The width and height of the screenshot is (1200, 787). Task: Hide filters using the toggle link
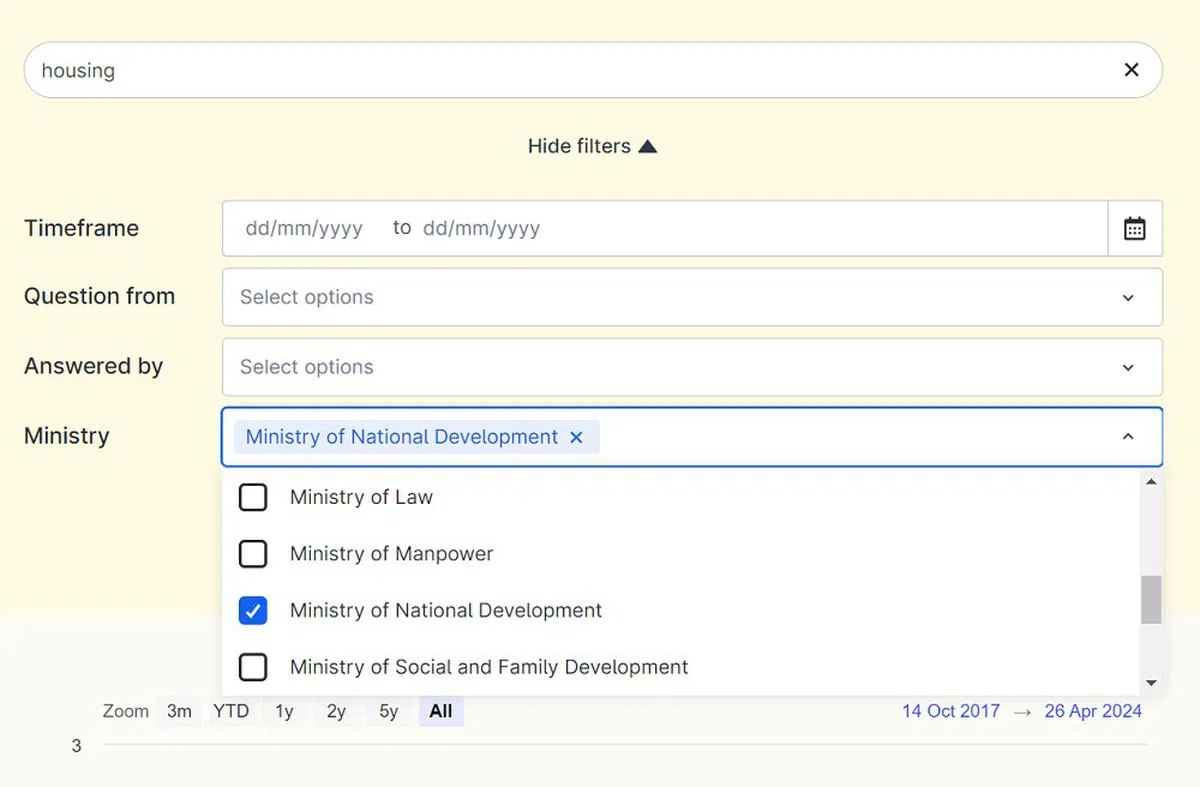tap(592, 146)
